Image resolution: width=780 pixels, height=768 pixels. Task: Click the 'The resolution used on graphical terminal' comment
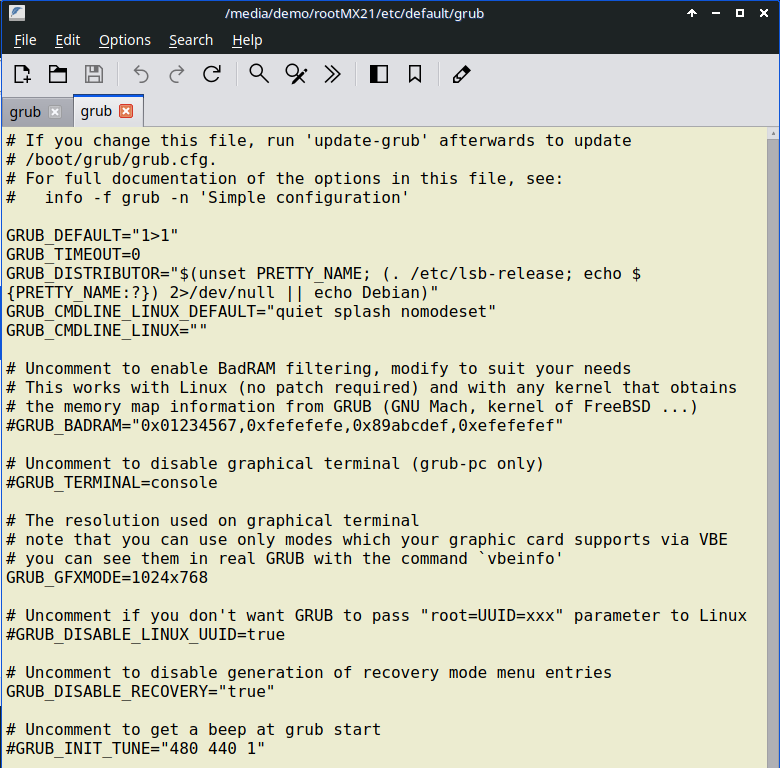pos(212,521)
